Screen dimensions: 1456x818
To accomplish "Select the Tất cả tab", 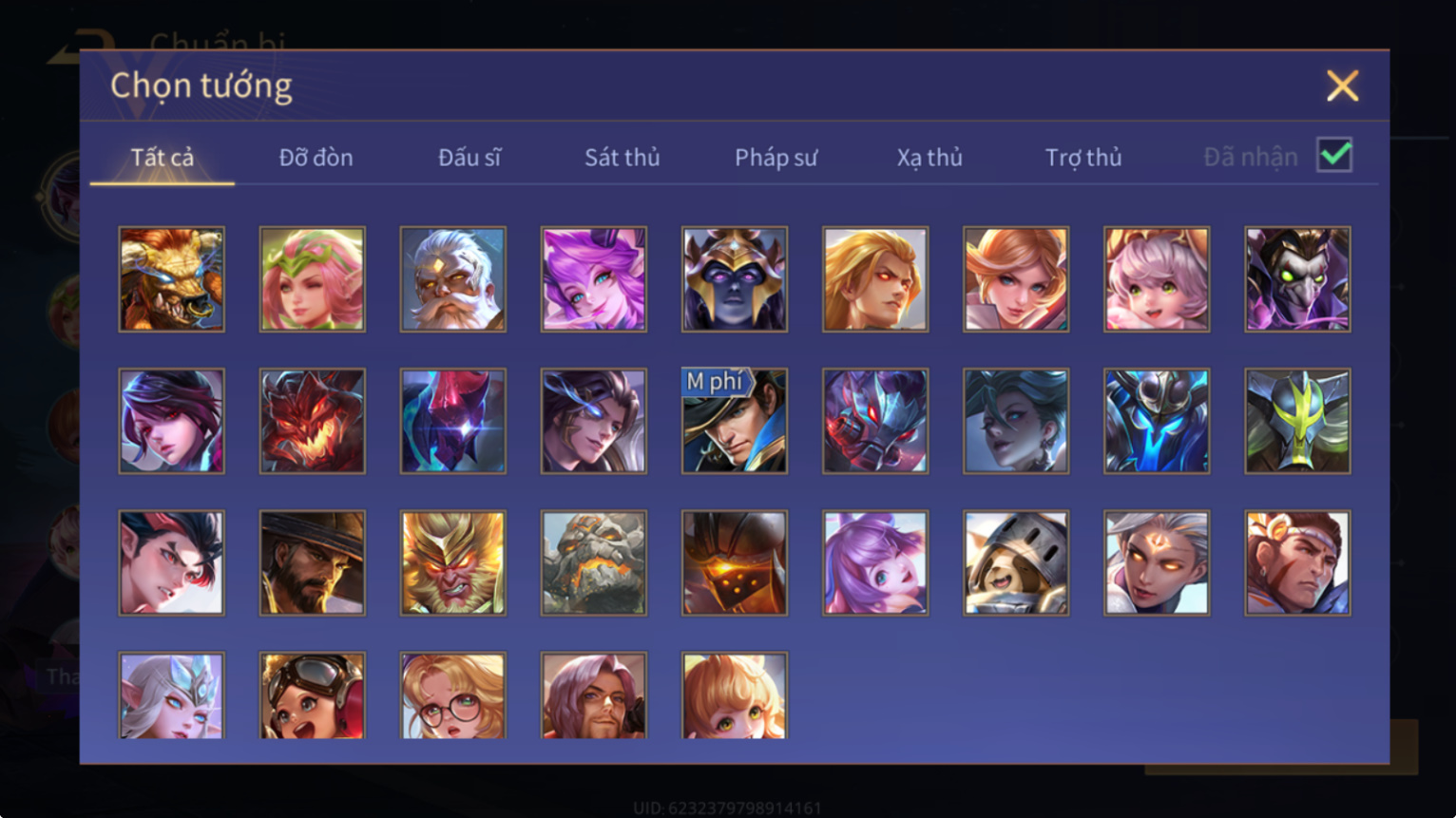I will pos(163,158).
